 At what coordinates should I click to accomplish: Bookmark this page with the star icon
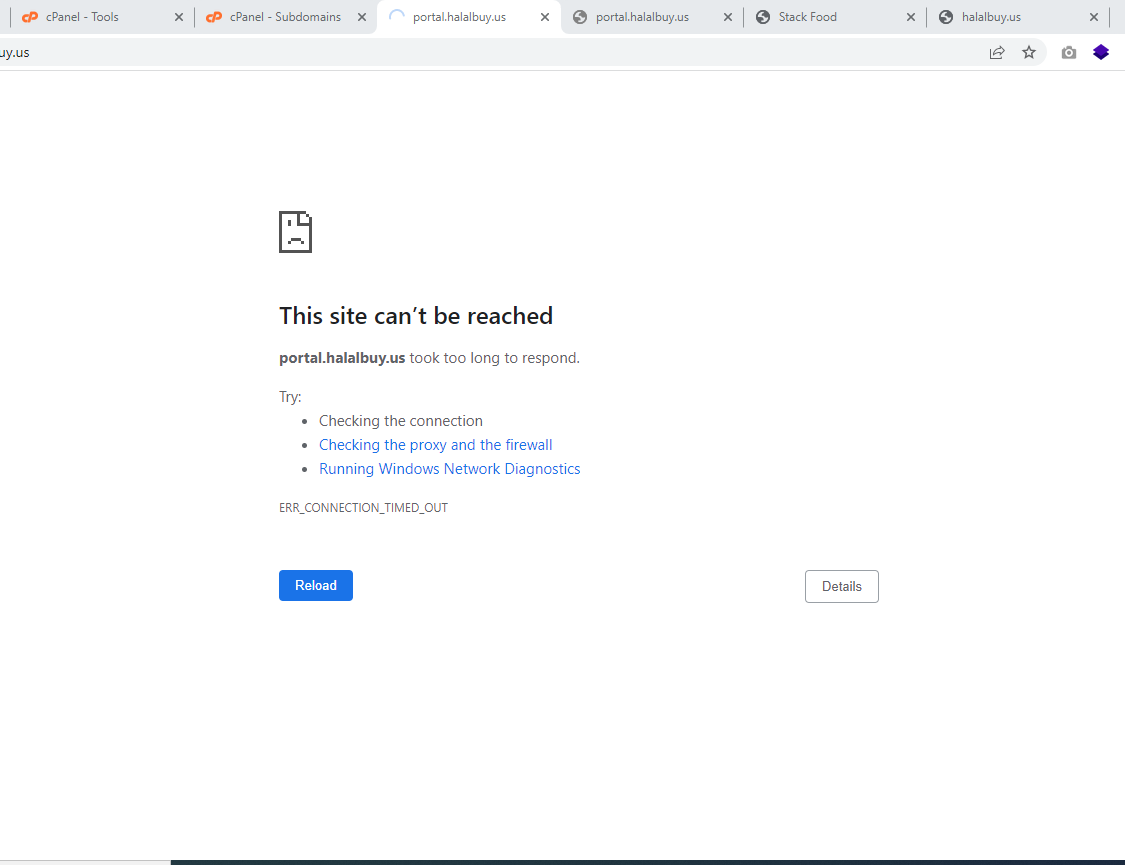point(1029,53)
